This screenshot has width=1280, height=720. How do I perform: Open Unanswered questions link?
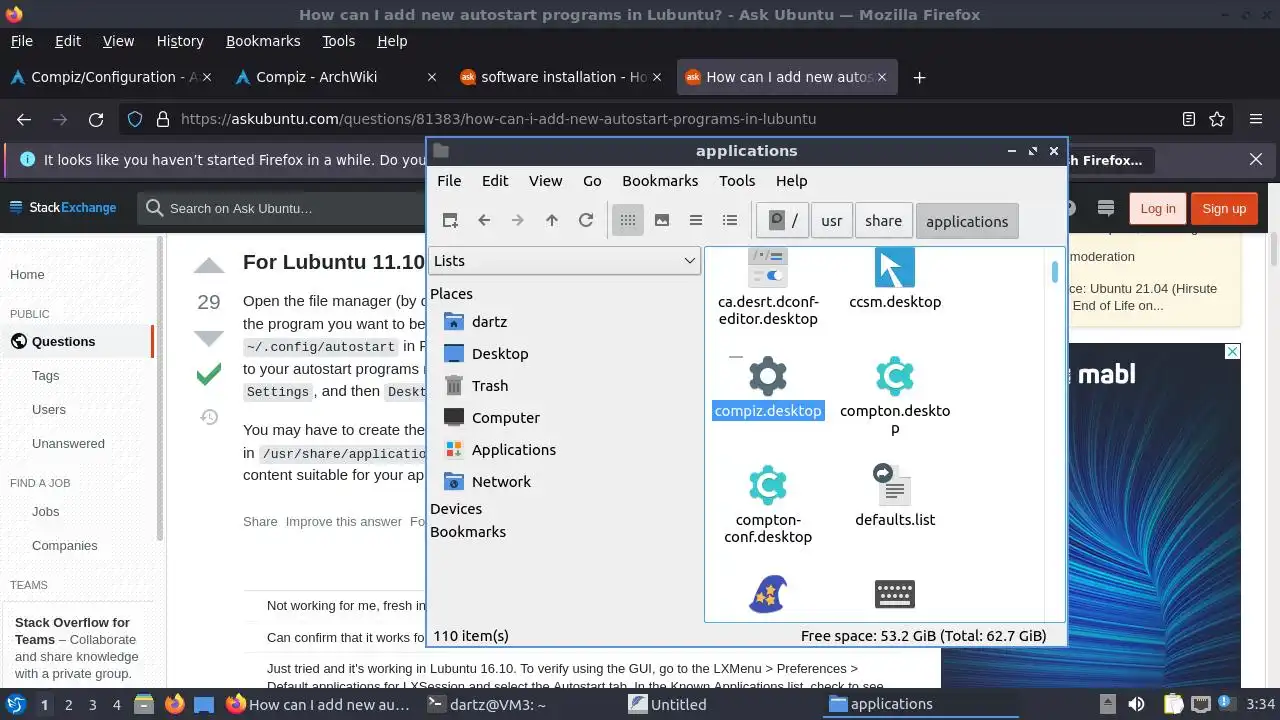pyautogui.click(x=68, y=443)
